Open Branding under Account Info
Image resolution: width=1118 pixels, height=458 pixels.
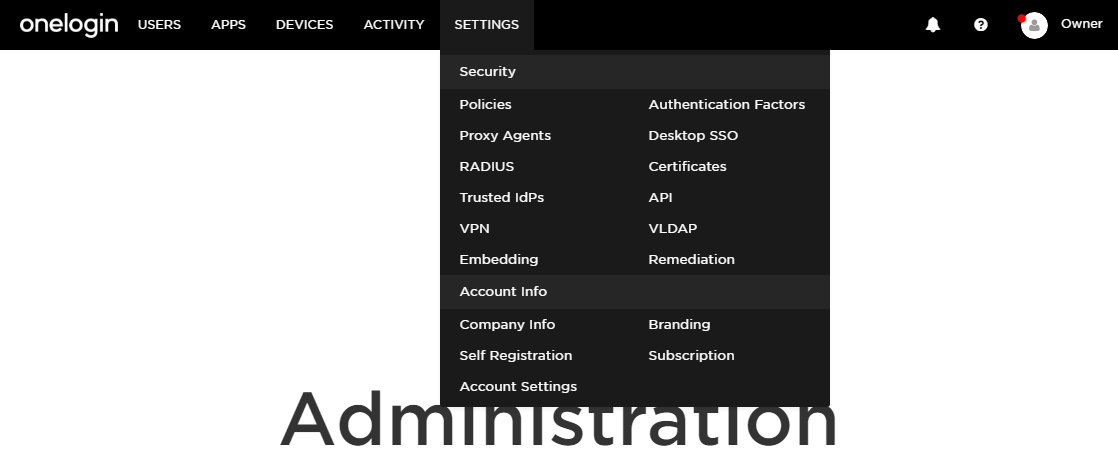click(679, 325)
